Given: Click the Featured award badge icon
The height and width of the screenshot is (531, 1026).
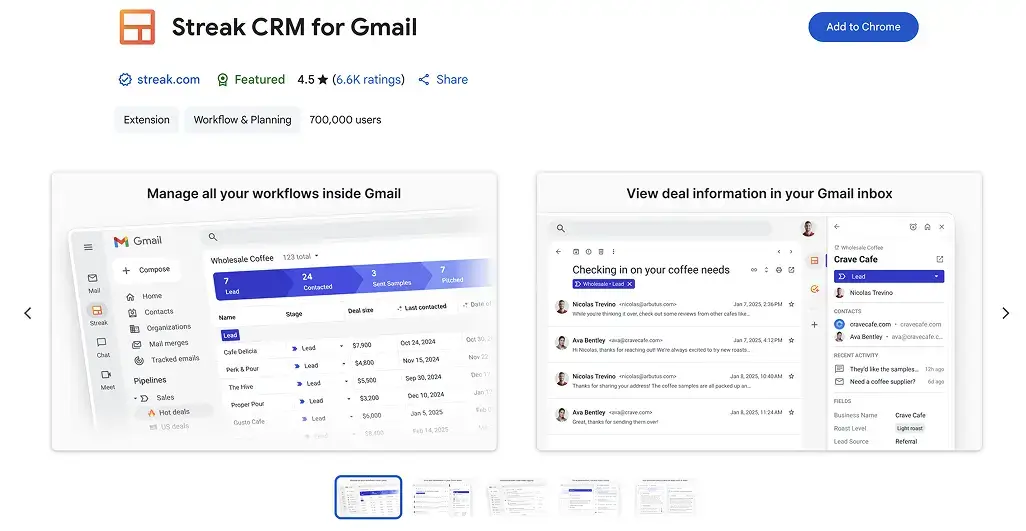Looking at the screenshot, I should tap(222, 80).
